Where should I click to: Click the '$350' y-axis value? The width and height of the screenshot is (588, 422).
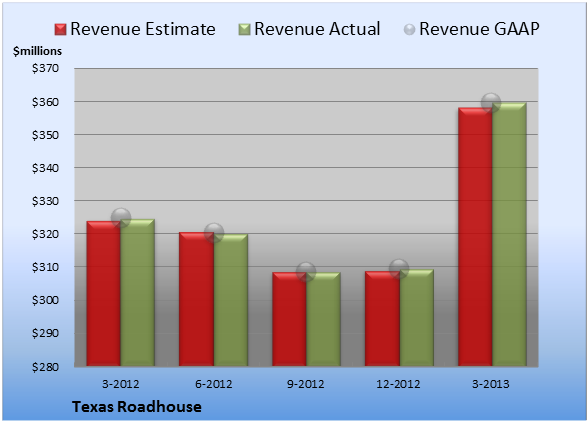45,135
